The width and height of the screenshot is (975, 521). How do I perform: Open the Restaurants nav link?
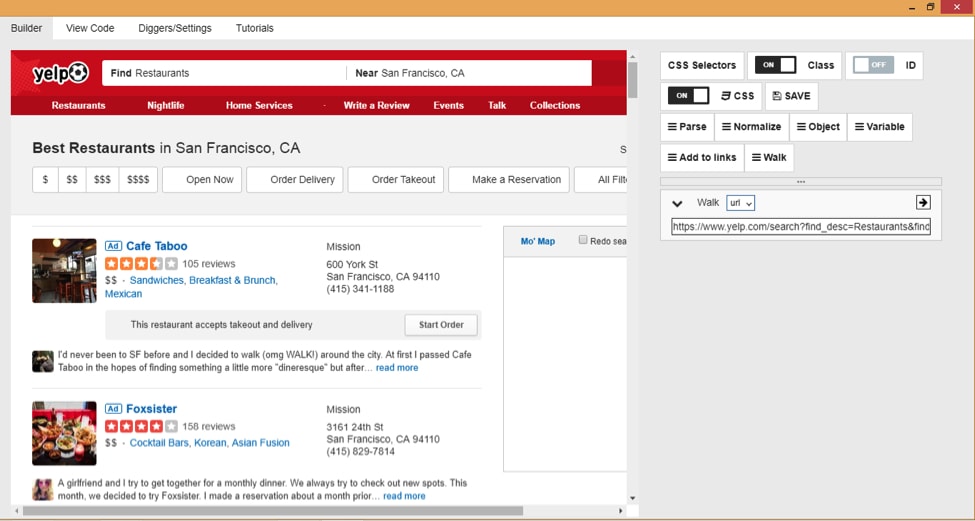click(78, 106)
